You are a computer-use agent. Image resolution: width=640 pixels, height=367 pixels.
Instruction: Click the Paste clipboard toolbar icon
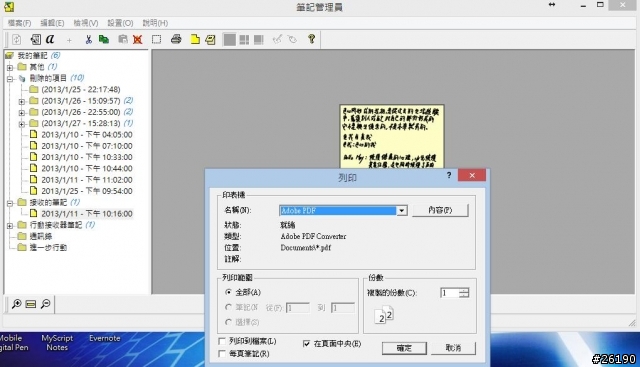click(122, 40)
